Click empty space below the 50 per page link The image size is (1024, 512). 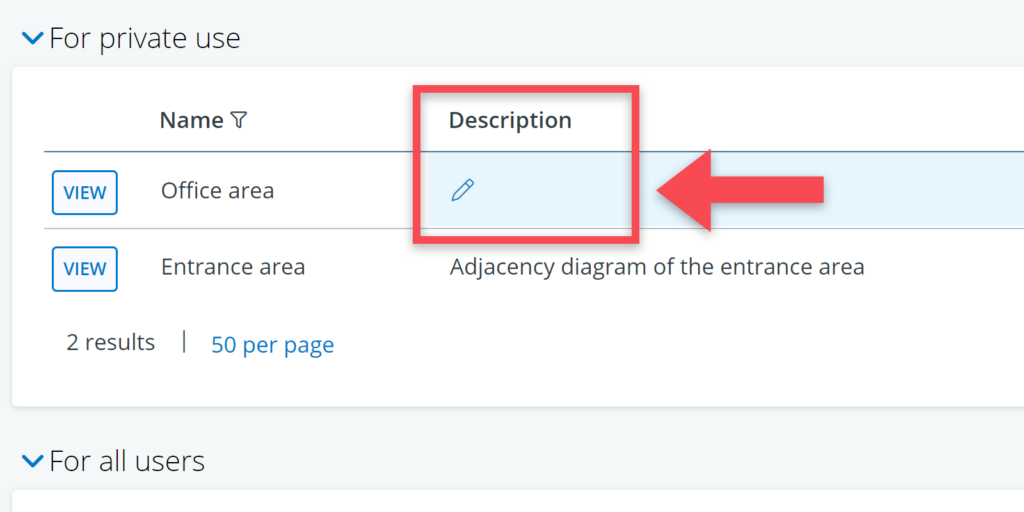point(272,385)
